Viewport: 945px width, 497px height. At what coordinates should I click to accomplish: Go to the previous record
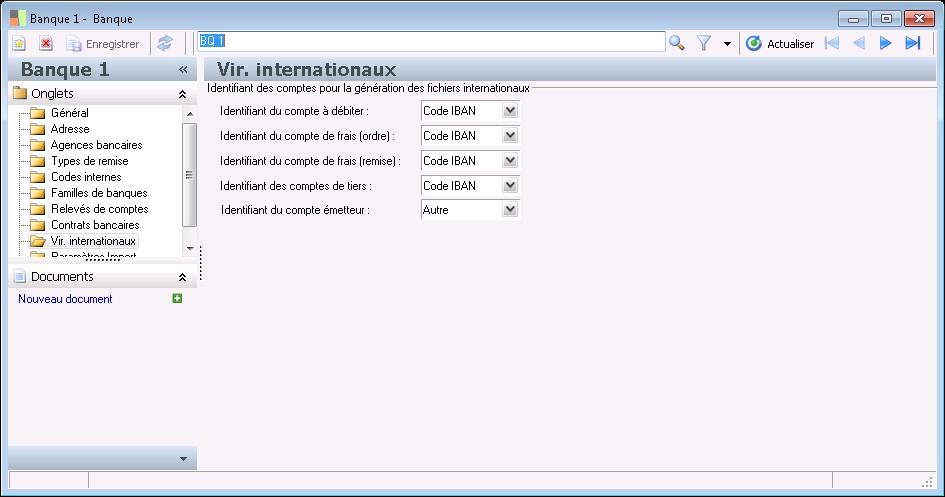pyautogui.click(x=859, y=43)
